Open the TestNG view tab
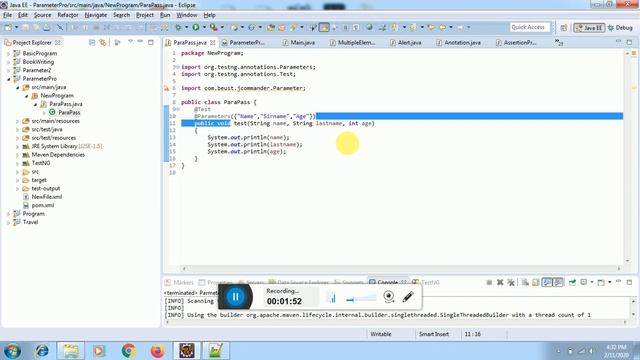The width and height of the screenshot is (640, 360). [426, 282]
